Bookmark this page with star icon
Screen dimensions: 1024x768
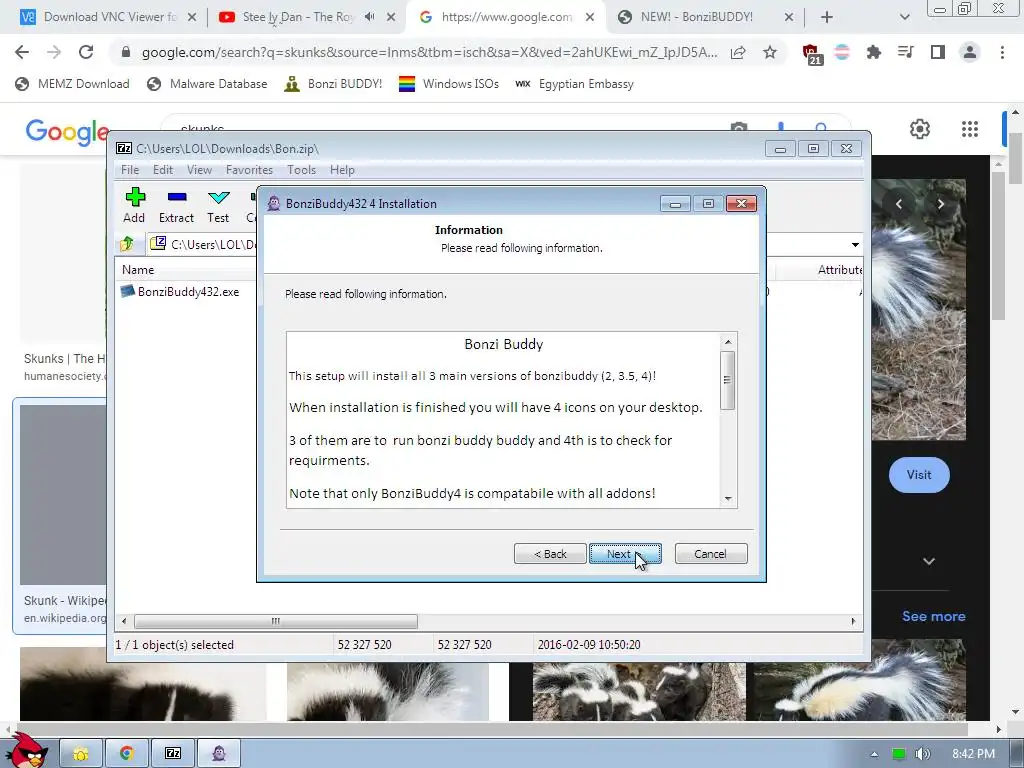pos(770,52)
